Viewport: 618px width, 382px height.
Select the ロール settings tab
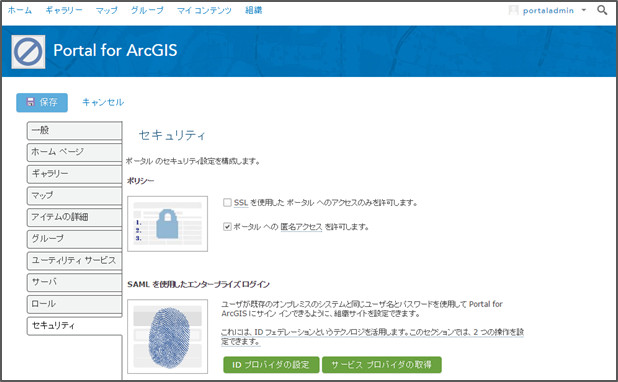(x=74, y=304)
